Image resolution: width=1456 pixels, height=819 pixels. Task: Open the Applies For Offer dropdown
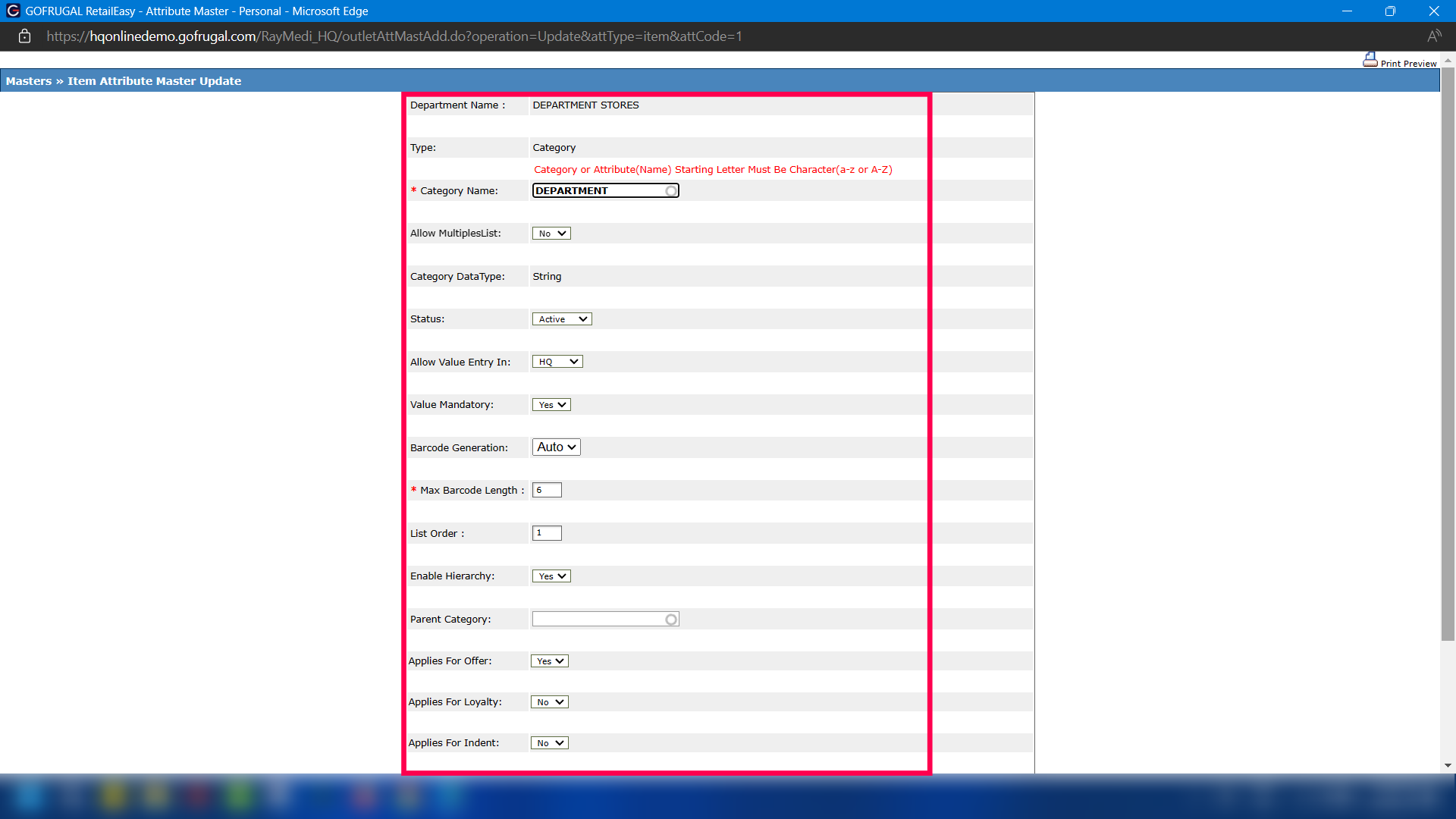point(550,661)
